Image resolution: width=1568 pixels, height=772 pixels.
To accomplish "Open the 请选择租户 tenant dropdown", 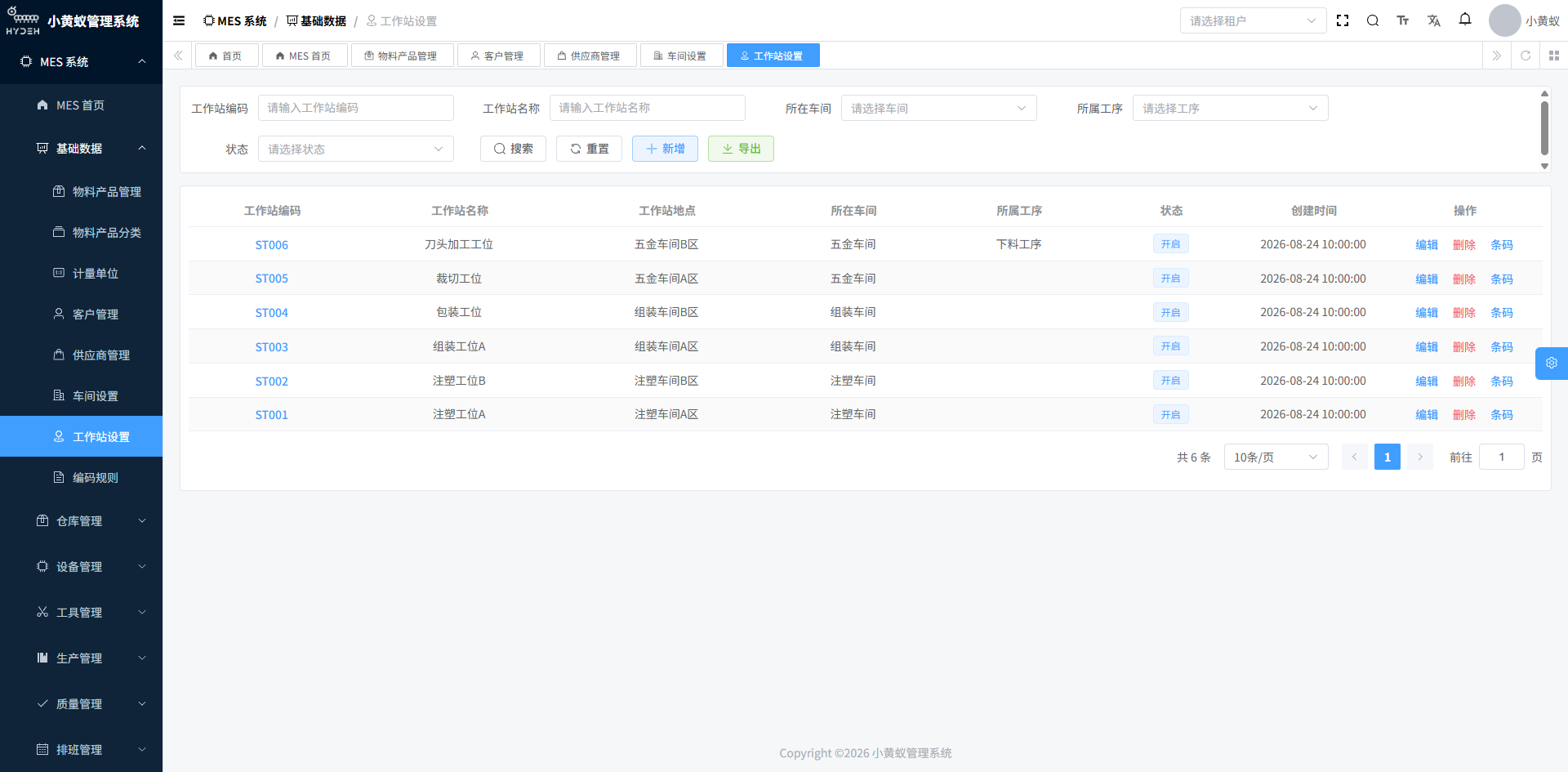I will pyautogui.click(x=1253, y=20).
